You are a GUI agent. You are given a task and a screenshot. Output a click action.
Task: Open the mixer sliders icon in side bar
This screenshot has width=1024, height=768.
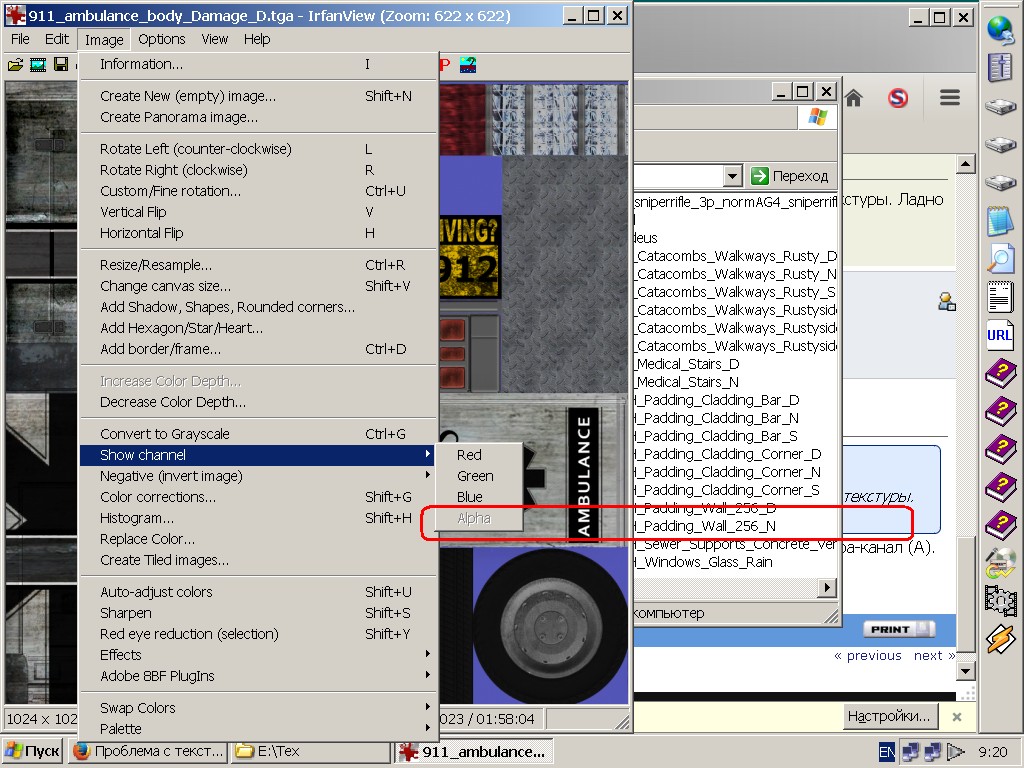tap(1000, 67)
